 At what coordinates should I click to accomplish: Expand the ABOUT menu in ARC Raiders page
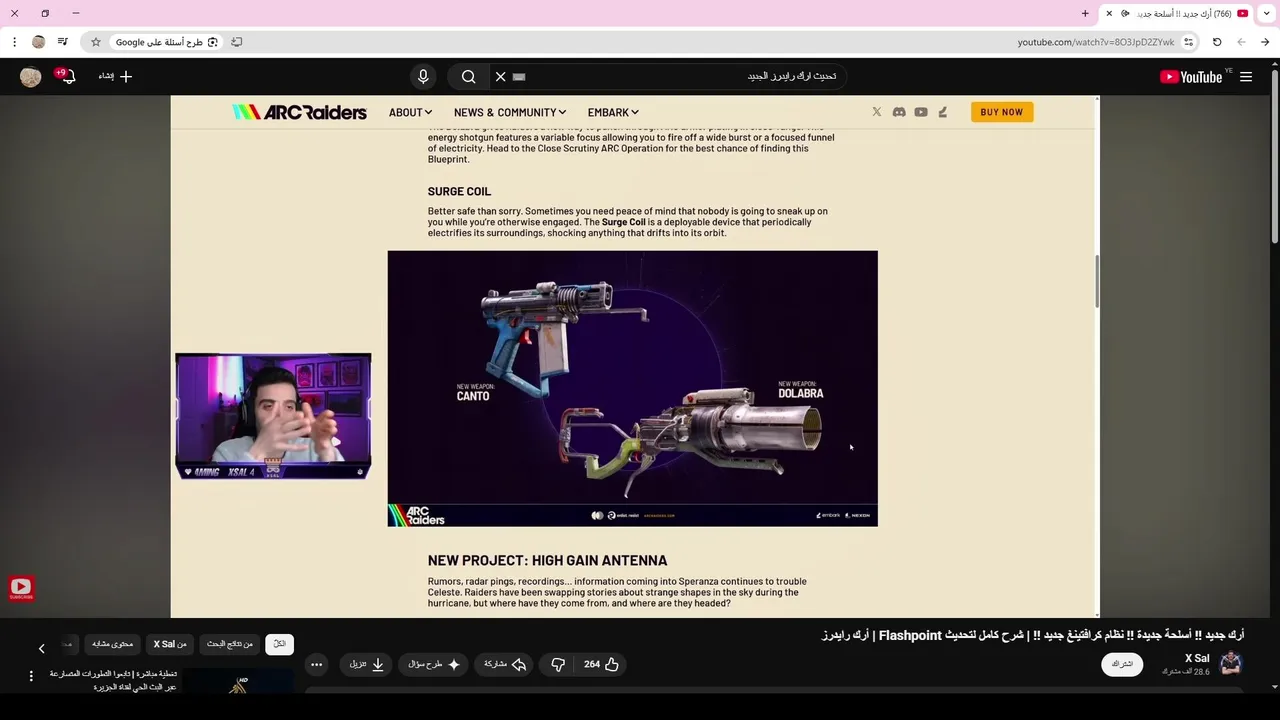[x=410, y=113]
